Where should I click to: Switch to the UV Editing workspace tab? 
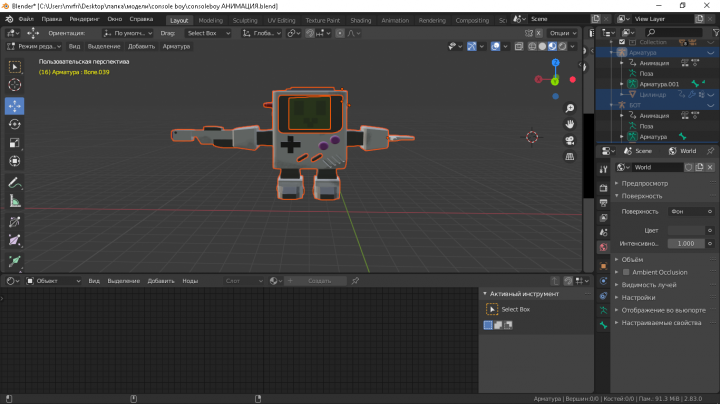[x=281, y=20]
